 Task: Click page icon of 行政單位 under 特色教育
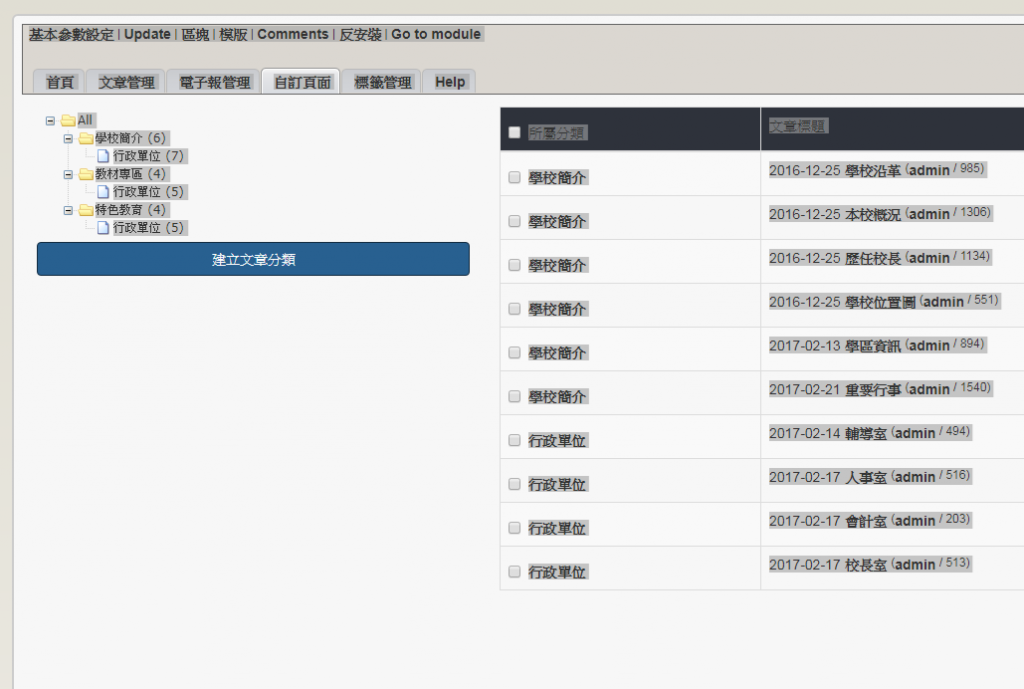pyautogui.click(x=103, y=228)
